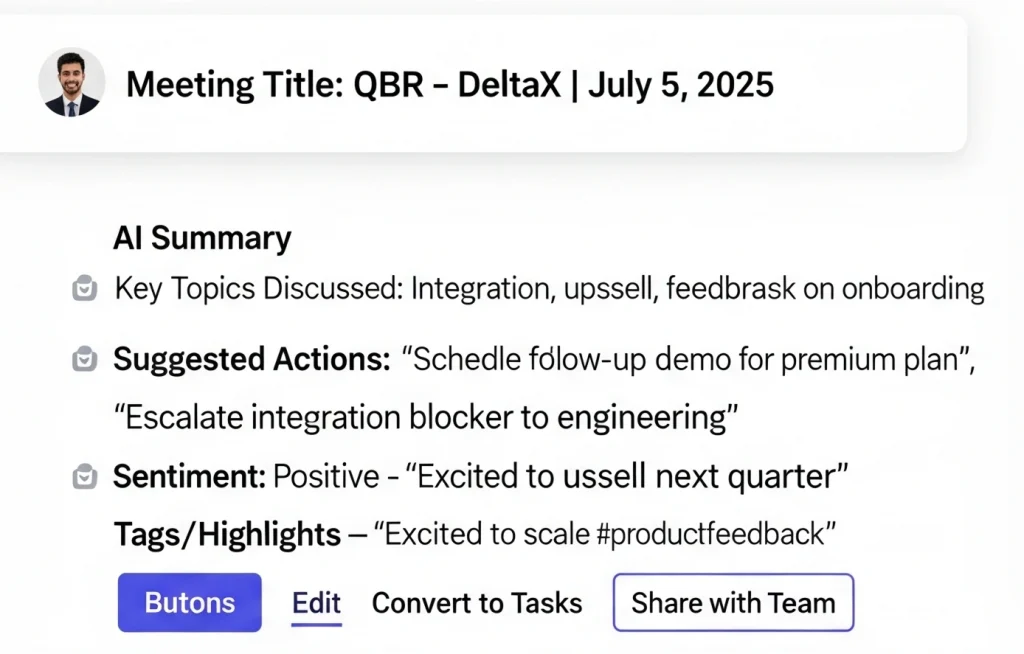Viewport: 1024px width, 654px height.
Task: Click the bold Suggested Actions label
Action: (x=251, y=360)
